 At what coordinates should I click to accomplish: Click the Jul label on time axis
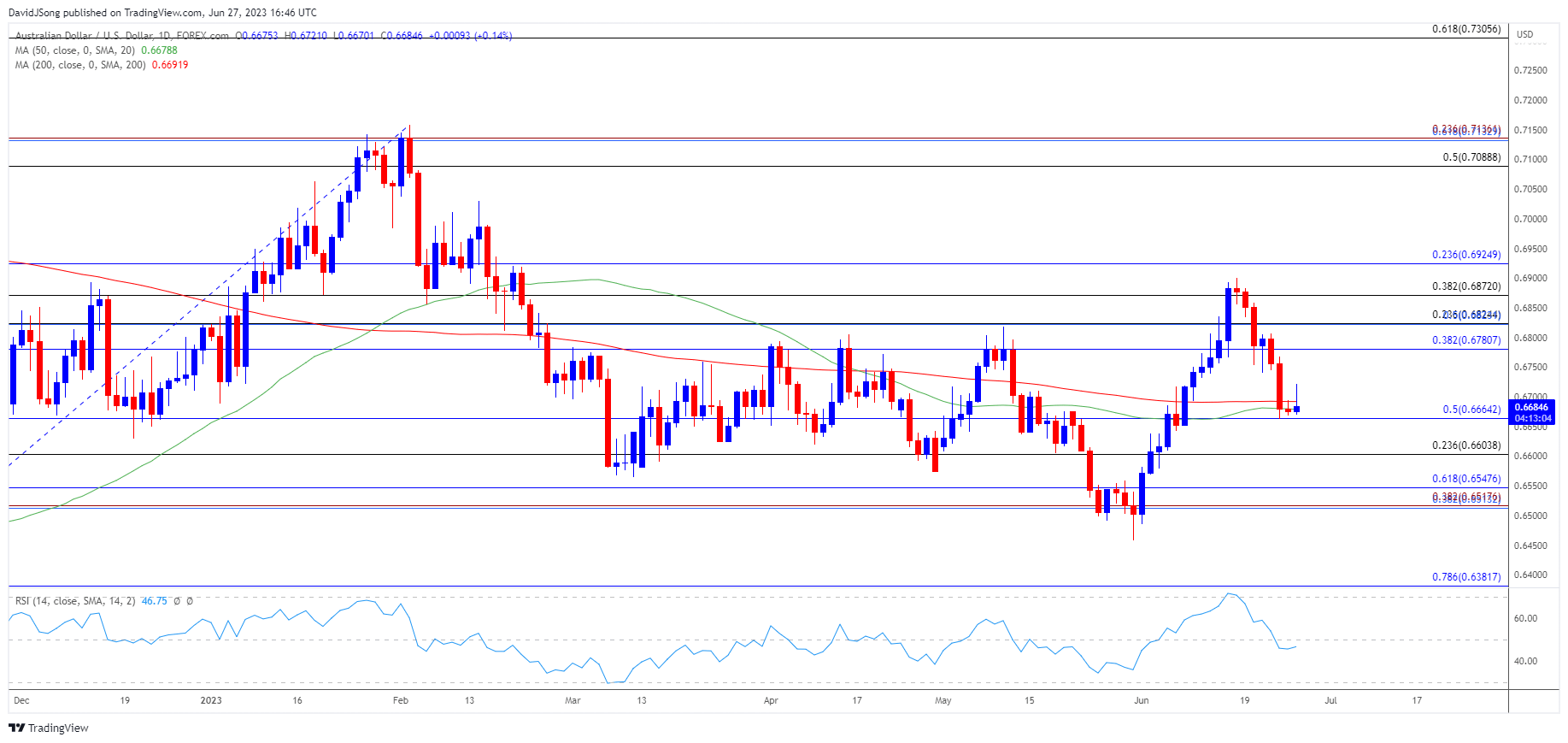pos(1330,700)
